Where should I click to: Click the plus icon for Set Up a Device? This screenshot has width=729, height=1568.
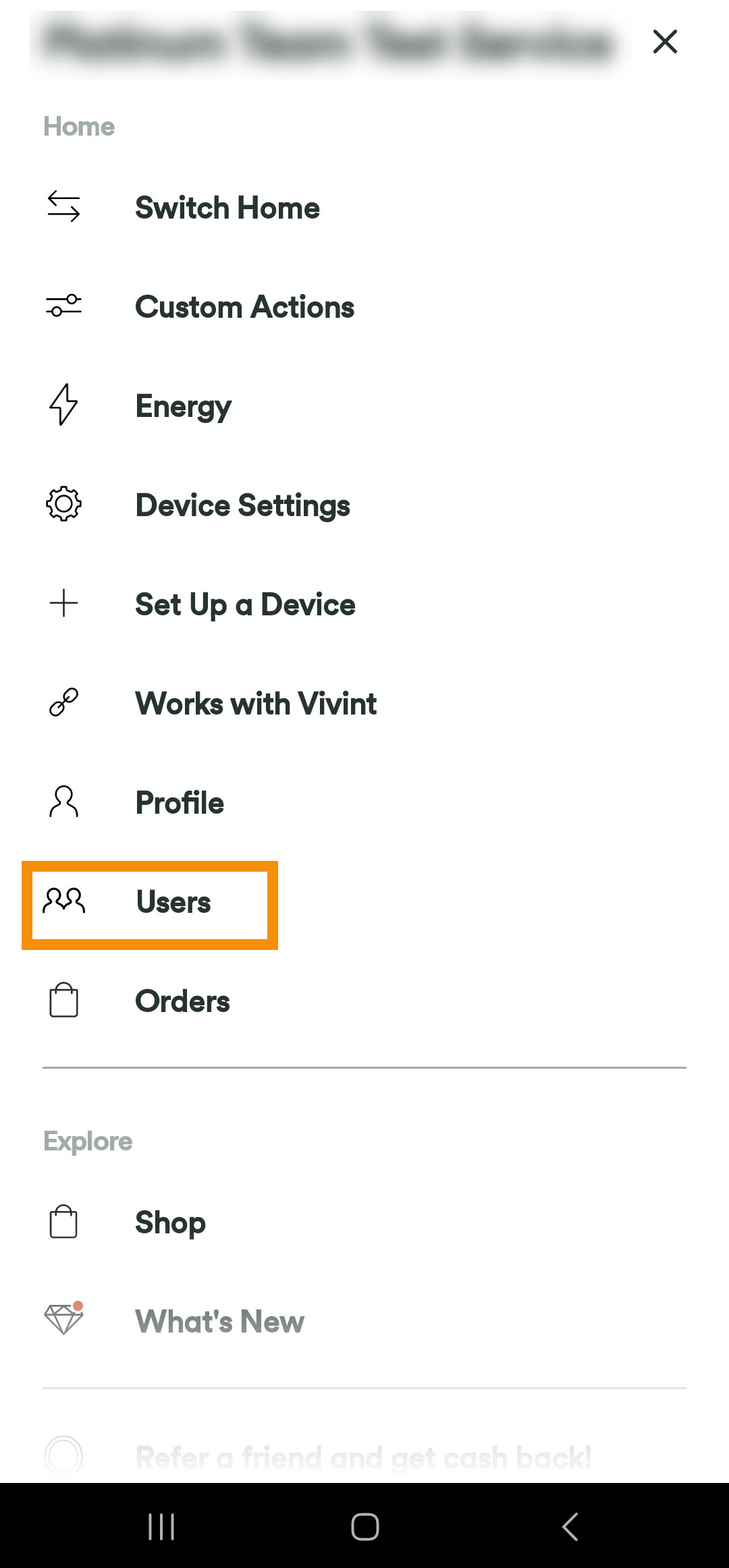click(63, 604)
